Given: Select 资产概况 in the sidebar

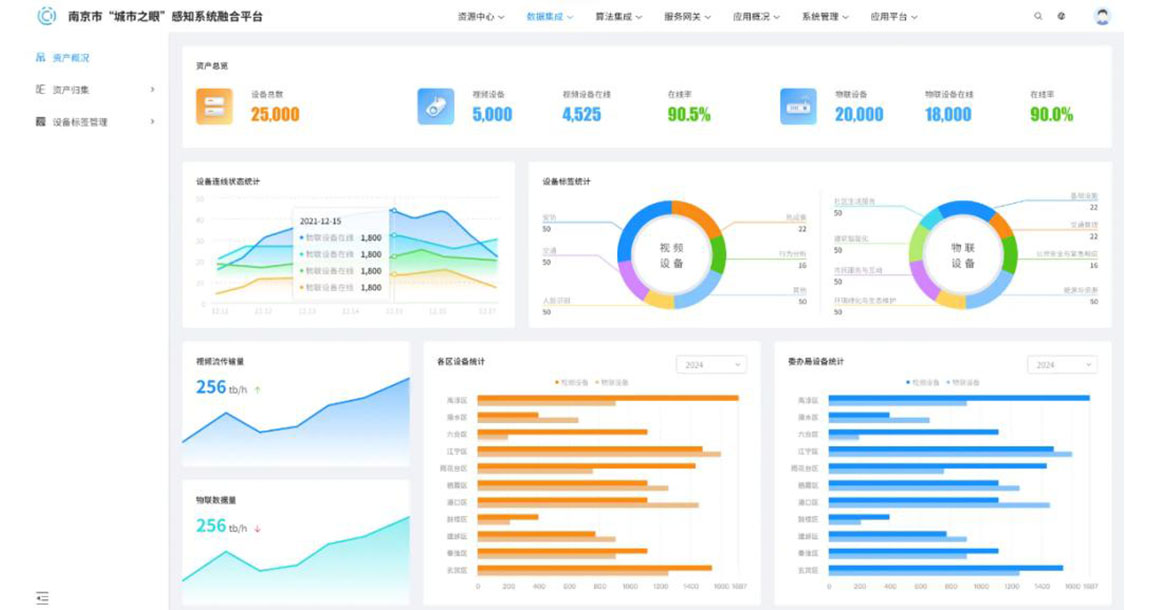Looking at the screenshot, I should click(x=70, y=58).
